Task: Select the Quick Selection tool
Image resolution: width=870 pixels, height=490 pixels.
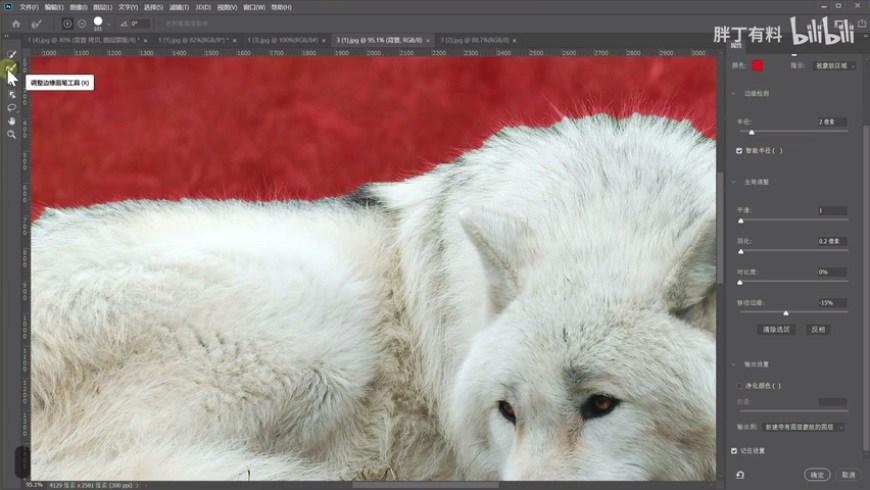Action: pos(12,56)
